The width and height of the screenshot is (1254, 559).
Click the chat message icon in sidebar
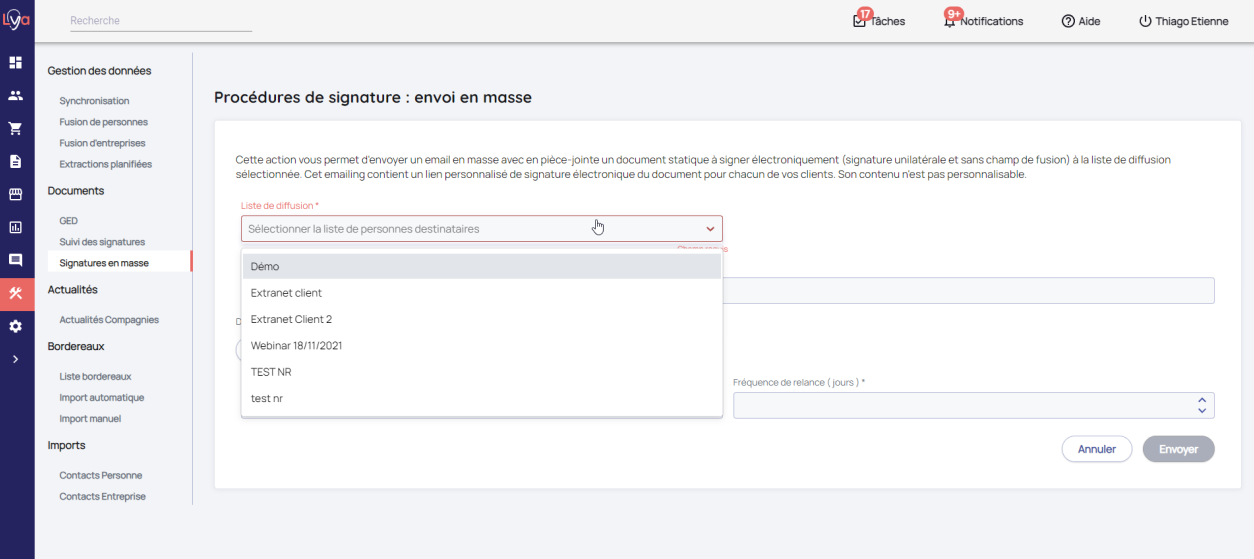[16, 260]
